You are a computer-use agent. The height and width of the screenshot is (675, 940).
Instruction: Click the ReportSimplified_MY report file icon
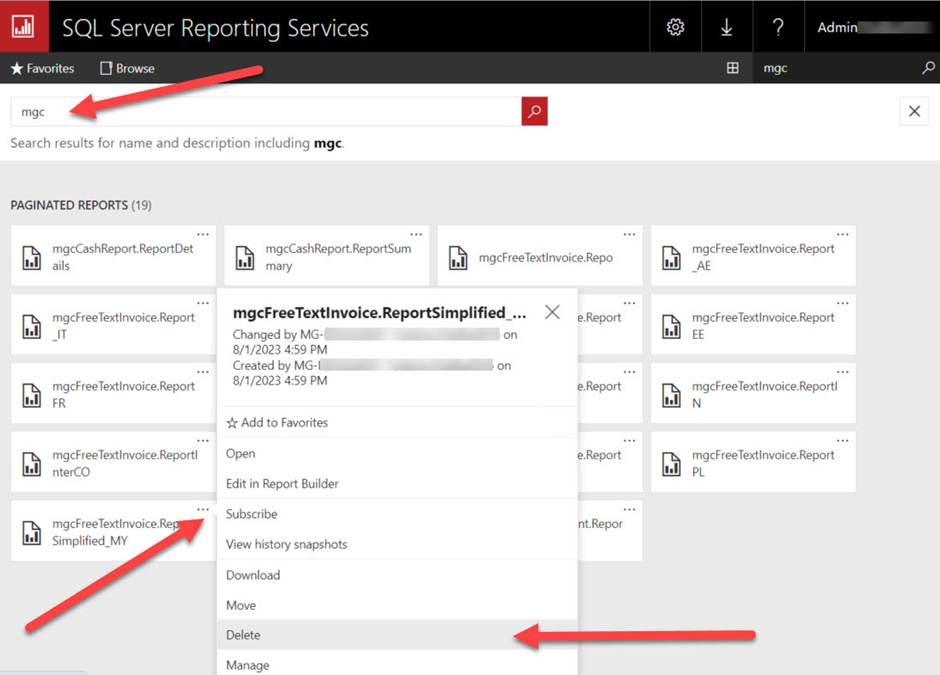(x=31, y=533)
